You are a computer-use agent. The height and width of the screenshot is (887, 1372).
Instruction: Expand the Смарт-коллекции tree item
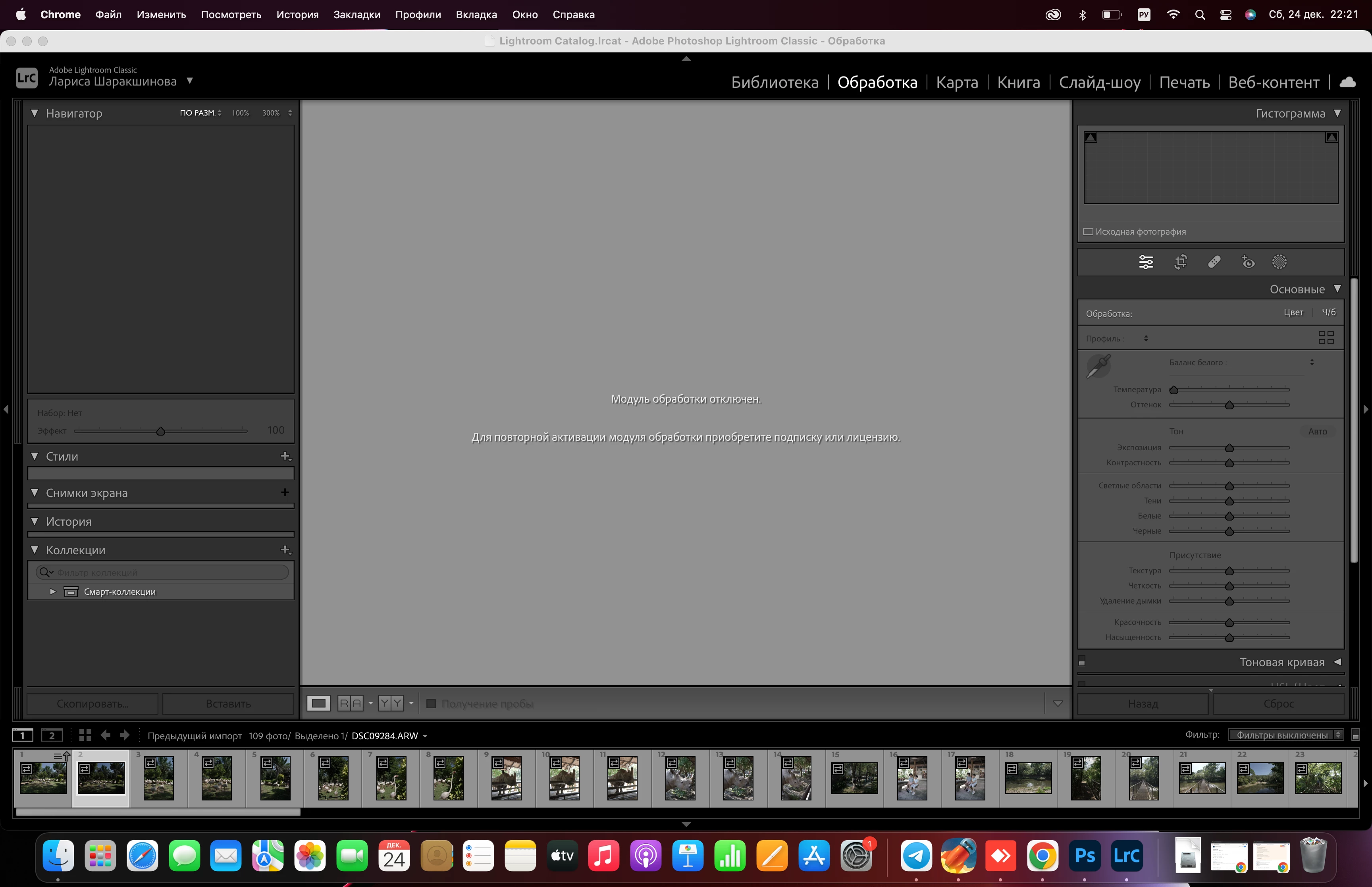pyautogui.click(x=53, y=592)
